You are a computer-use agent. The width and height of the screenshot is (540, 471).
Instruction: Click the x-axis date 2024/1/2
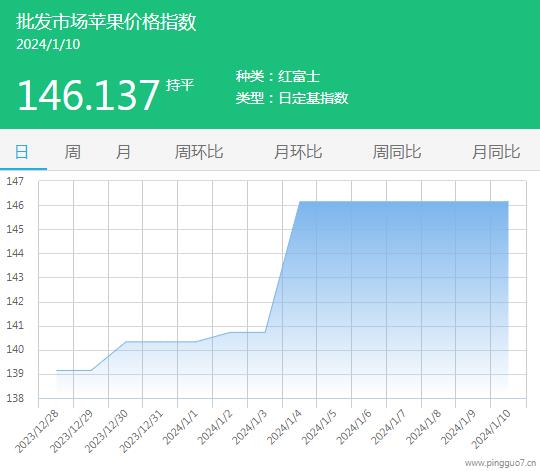point(215,428)
